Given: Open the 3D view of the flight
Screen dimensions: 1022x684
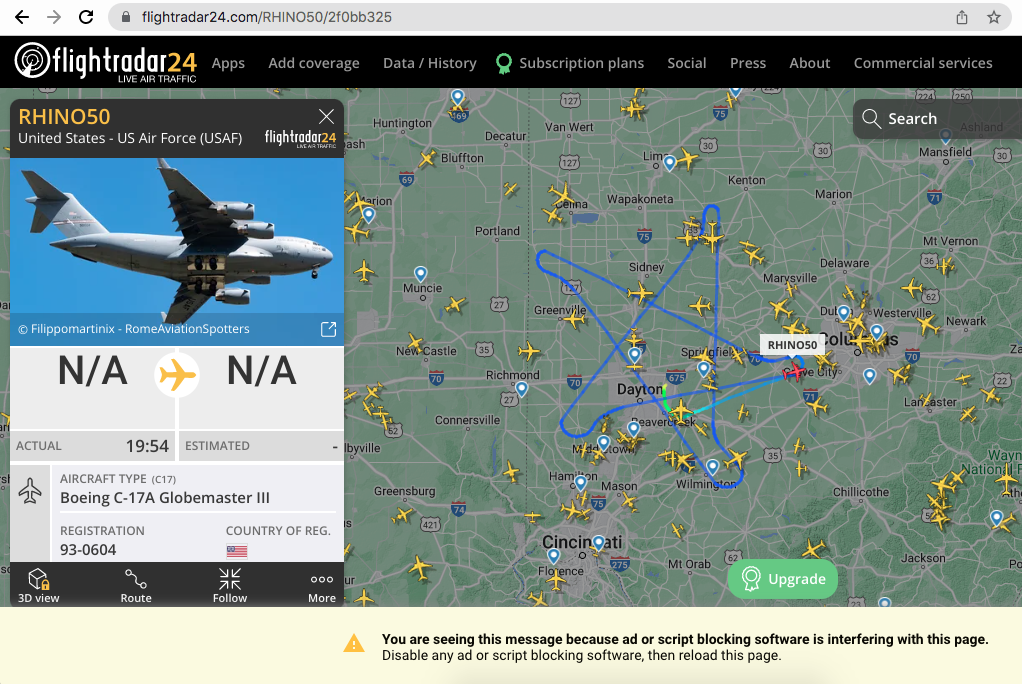Looking at the screenshot, I should pyautogui.click(x=38, y=585).
